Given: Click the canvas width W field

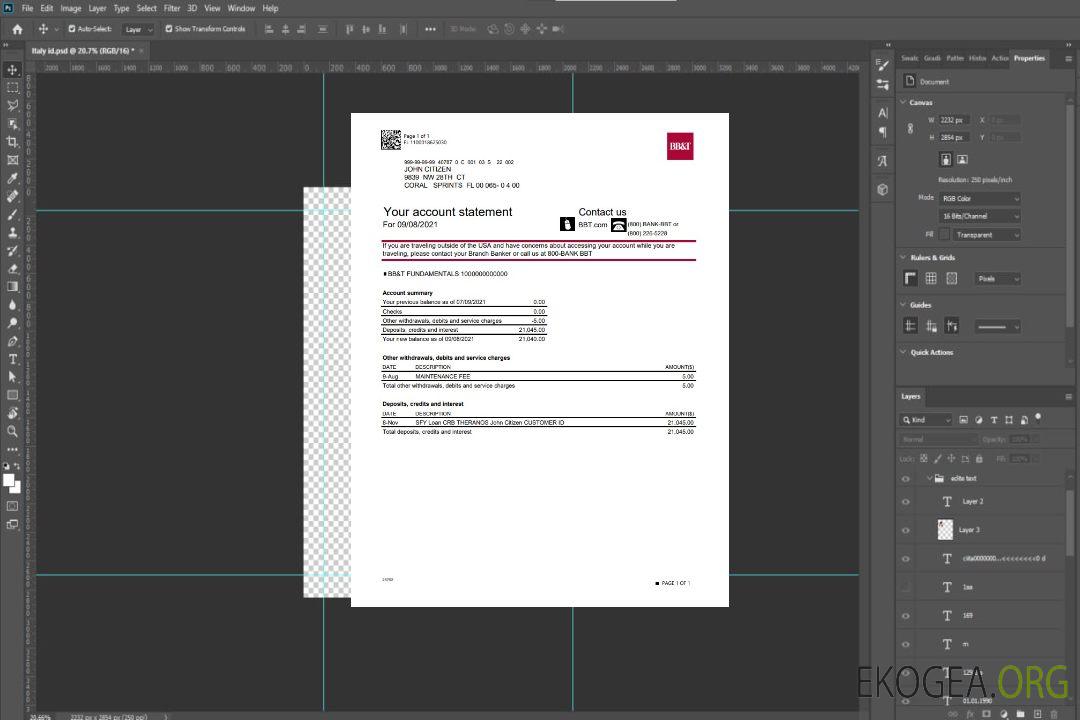Looking at the screenshot, I should coord(954,120).
